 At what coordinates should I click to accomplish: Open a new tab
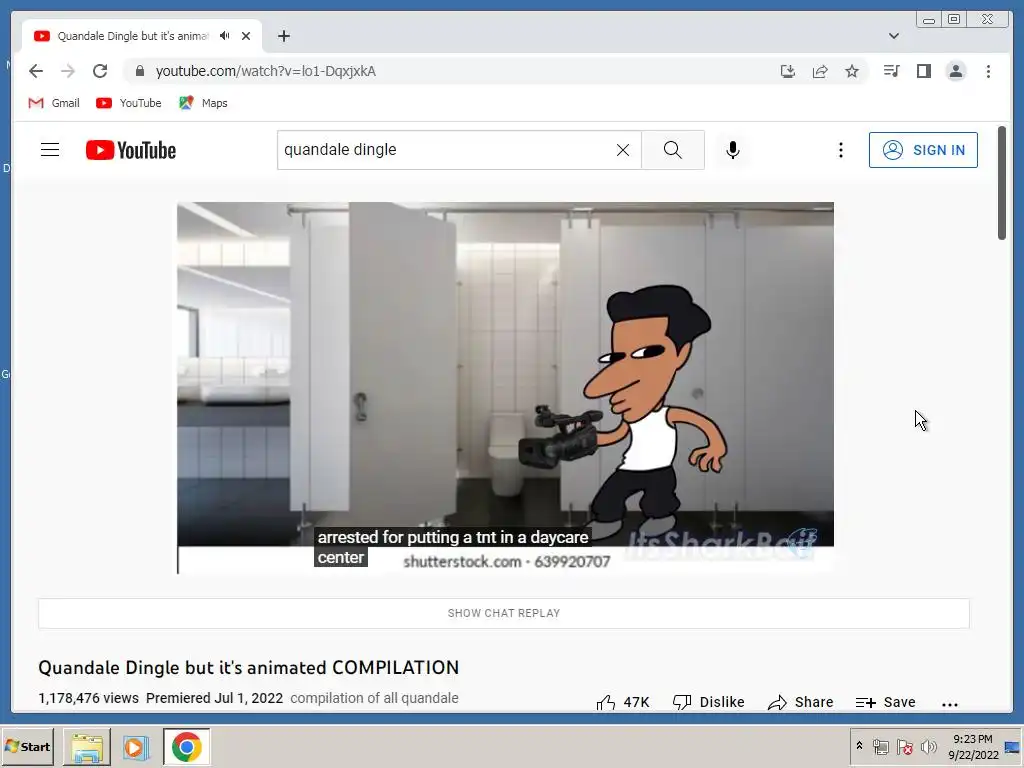[x=283, y=36]
